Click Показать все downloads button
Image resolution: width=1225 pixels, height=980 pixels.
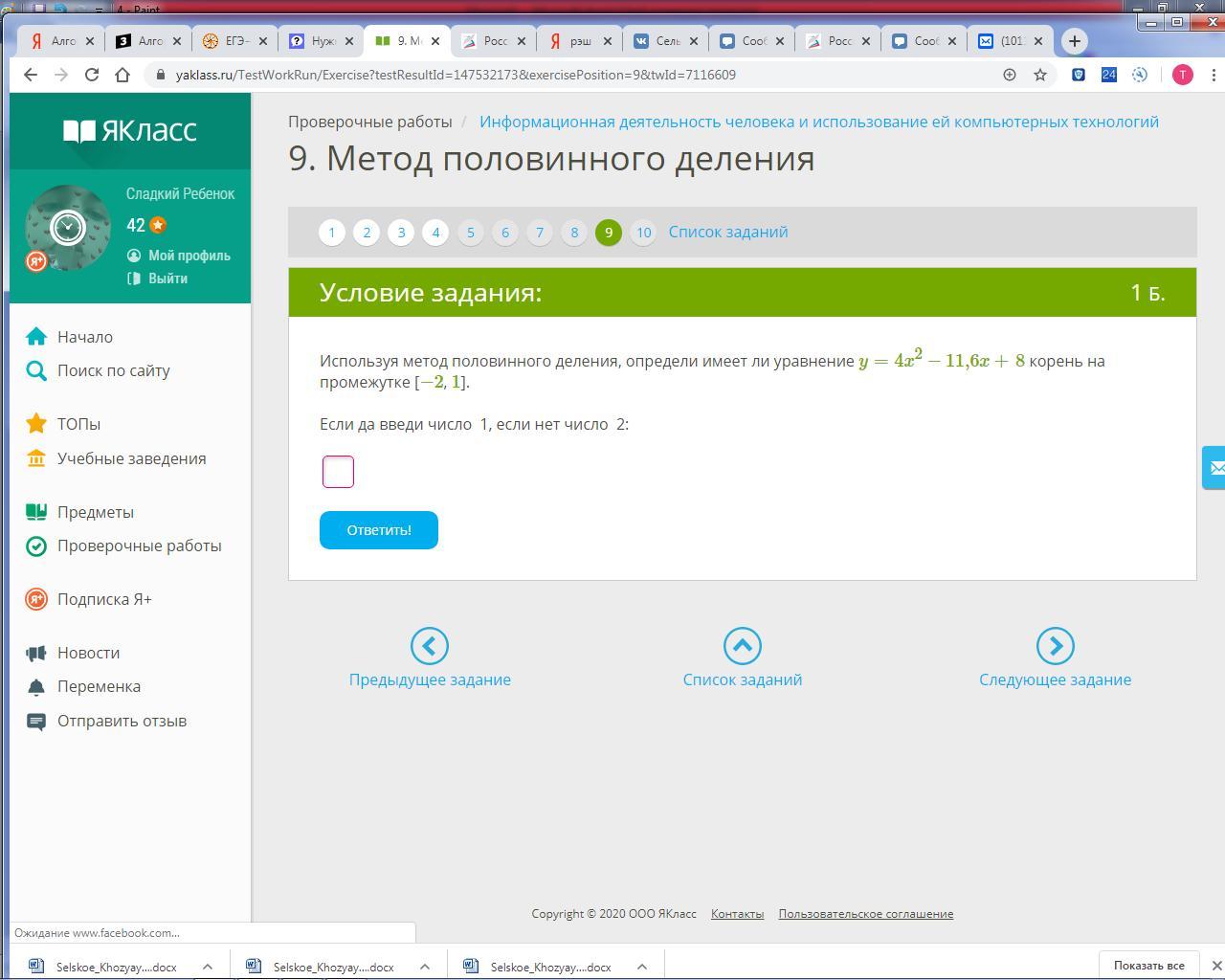1148,966
